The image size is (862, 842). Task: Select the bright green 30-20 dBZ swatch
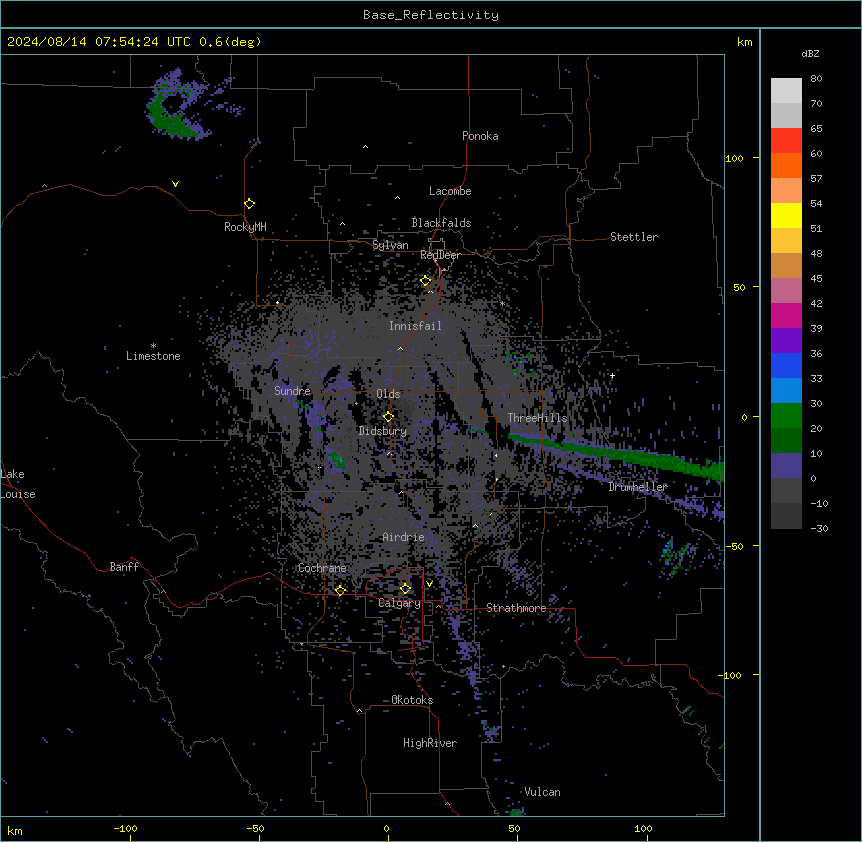click(786, 416)
